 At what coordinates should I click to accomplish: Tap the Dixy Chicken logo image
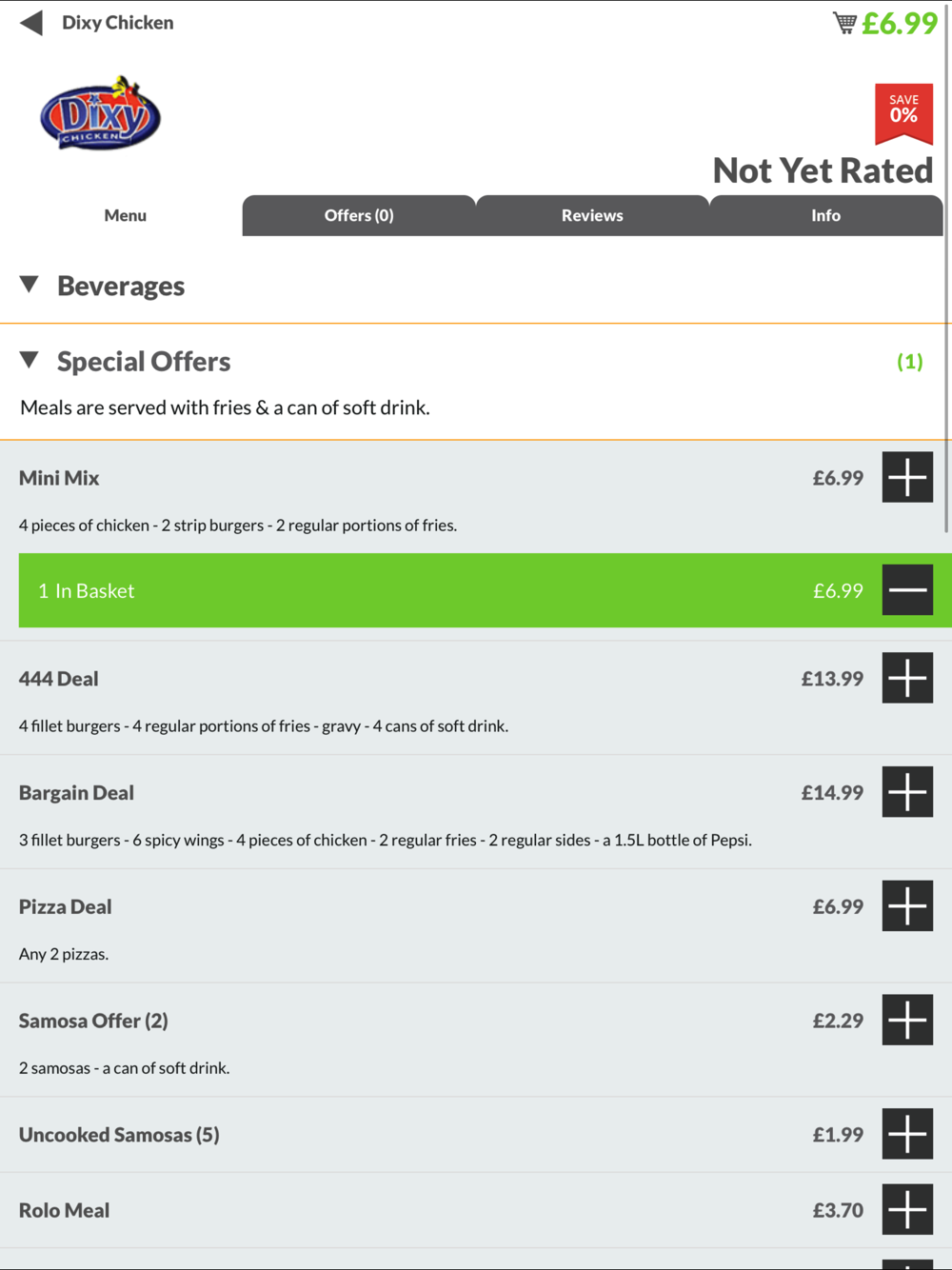100,112
